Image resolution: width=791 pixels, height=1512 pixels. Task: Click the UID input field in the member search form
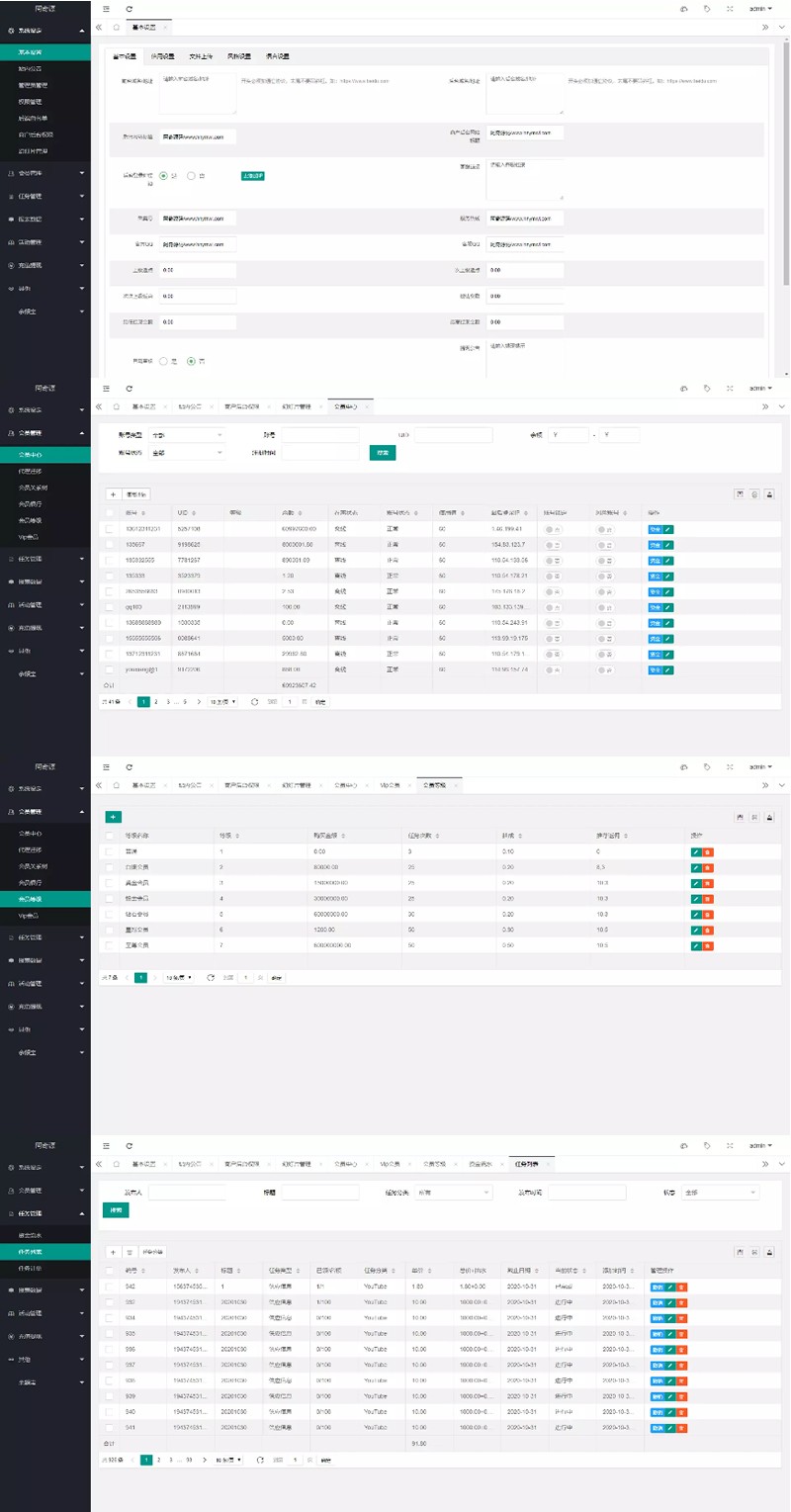coord(453,435)
